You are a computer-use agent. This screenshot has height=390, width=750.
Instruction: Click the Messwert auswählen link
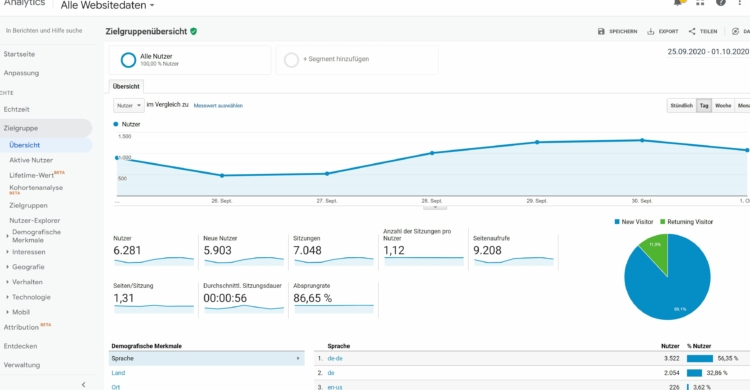[x=218, y=106]
